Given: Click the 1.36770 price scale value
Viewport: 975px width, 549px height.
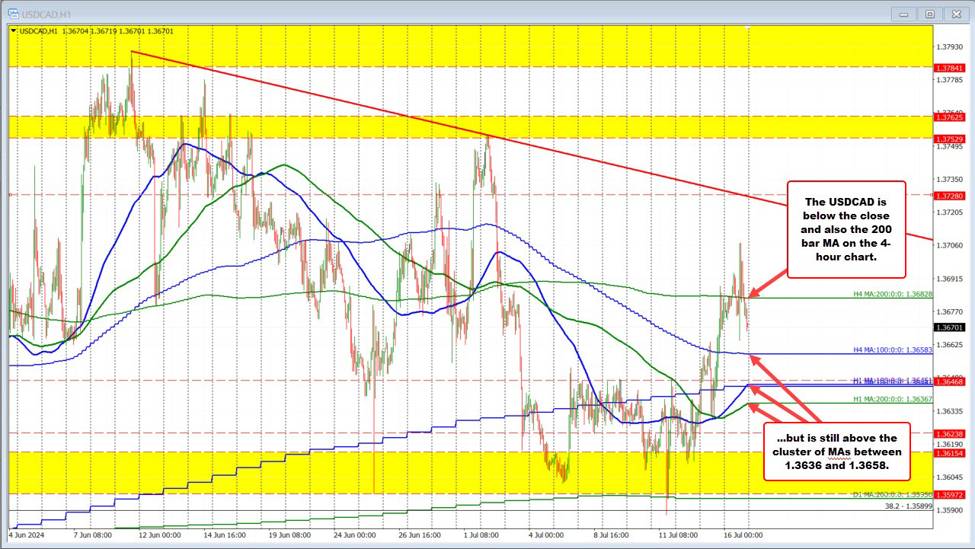Looking at the screenshot, I should pos(949,311).
